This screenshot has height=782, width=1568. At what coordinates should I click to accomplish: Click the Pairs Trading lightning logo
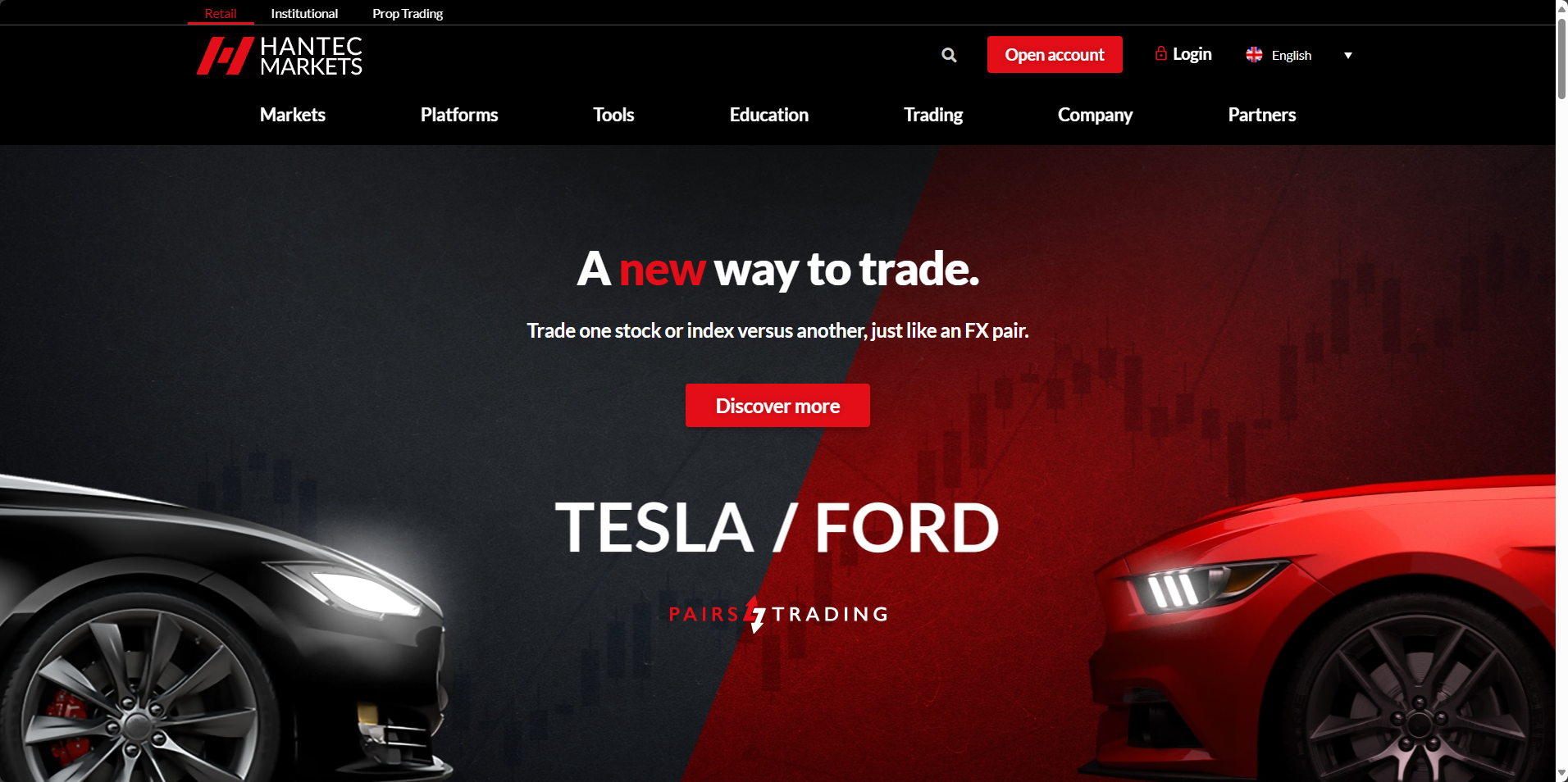pyautogui.click(x=755, y=614)
